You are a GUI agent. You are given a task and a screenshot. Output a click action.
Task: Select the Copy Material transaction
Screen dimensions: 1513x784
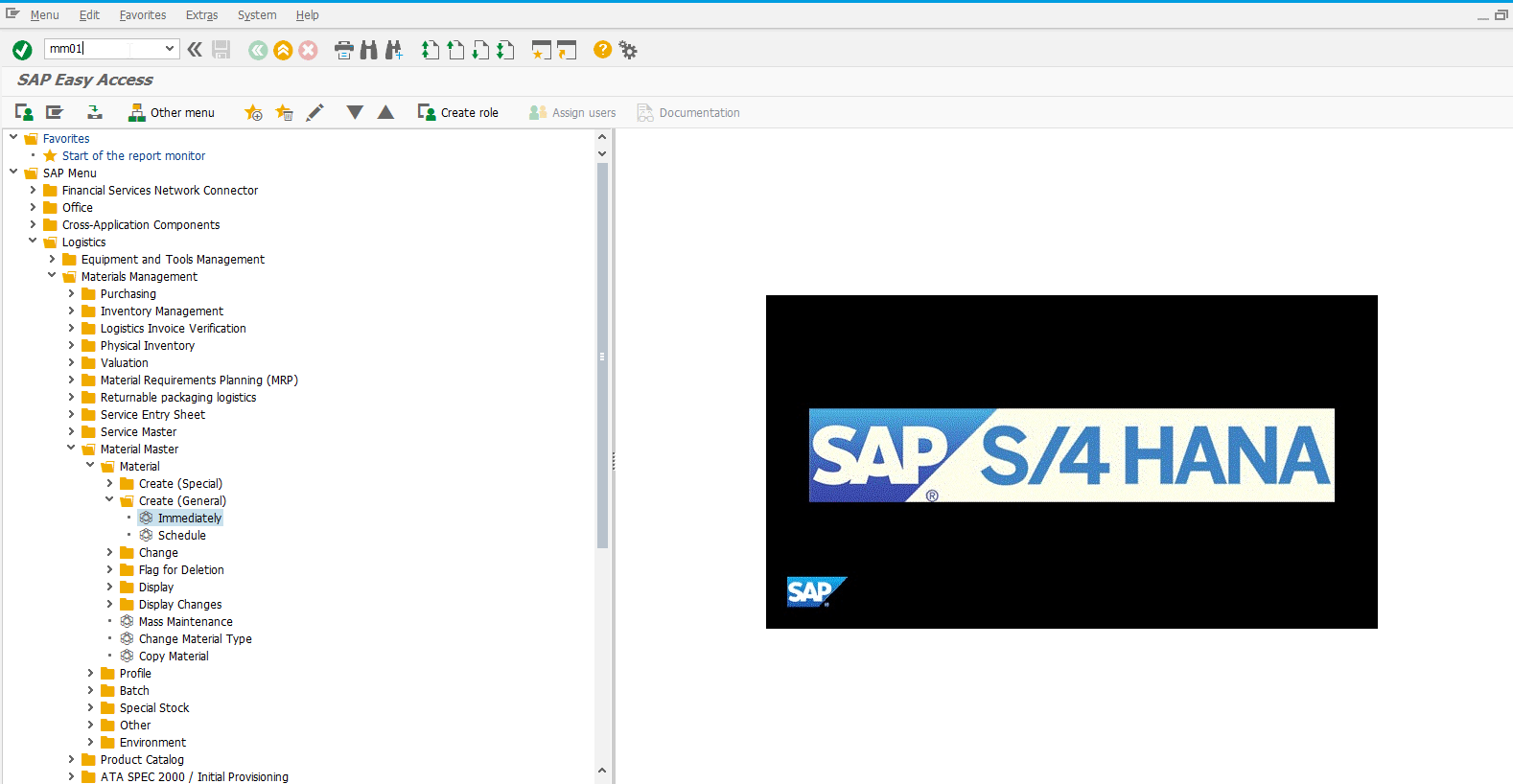pos(174,656)
